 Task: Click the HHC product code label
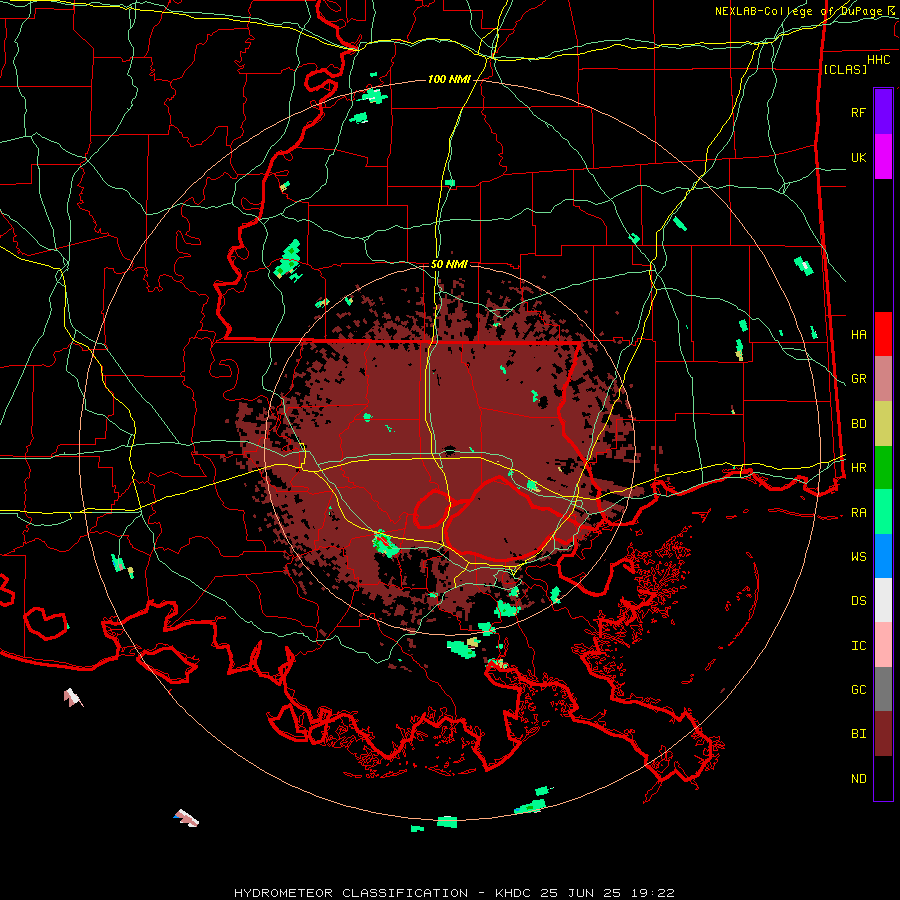(879, 60)
